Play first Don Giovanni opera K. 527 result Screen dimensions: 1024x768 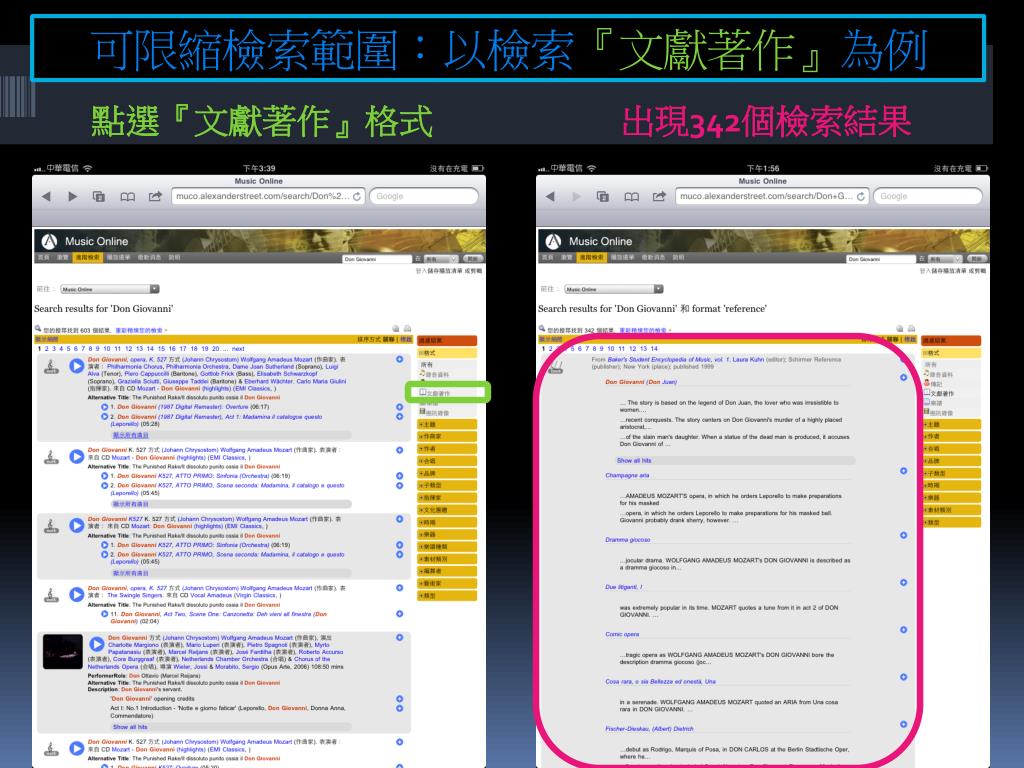click(76, 366)
